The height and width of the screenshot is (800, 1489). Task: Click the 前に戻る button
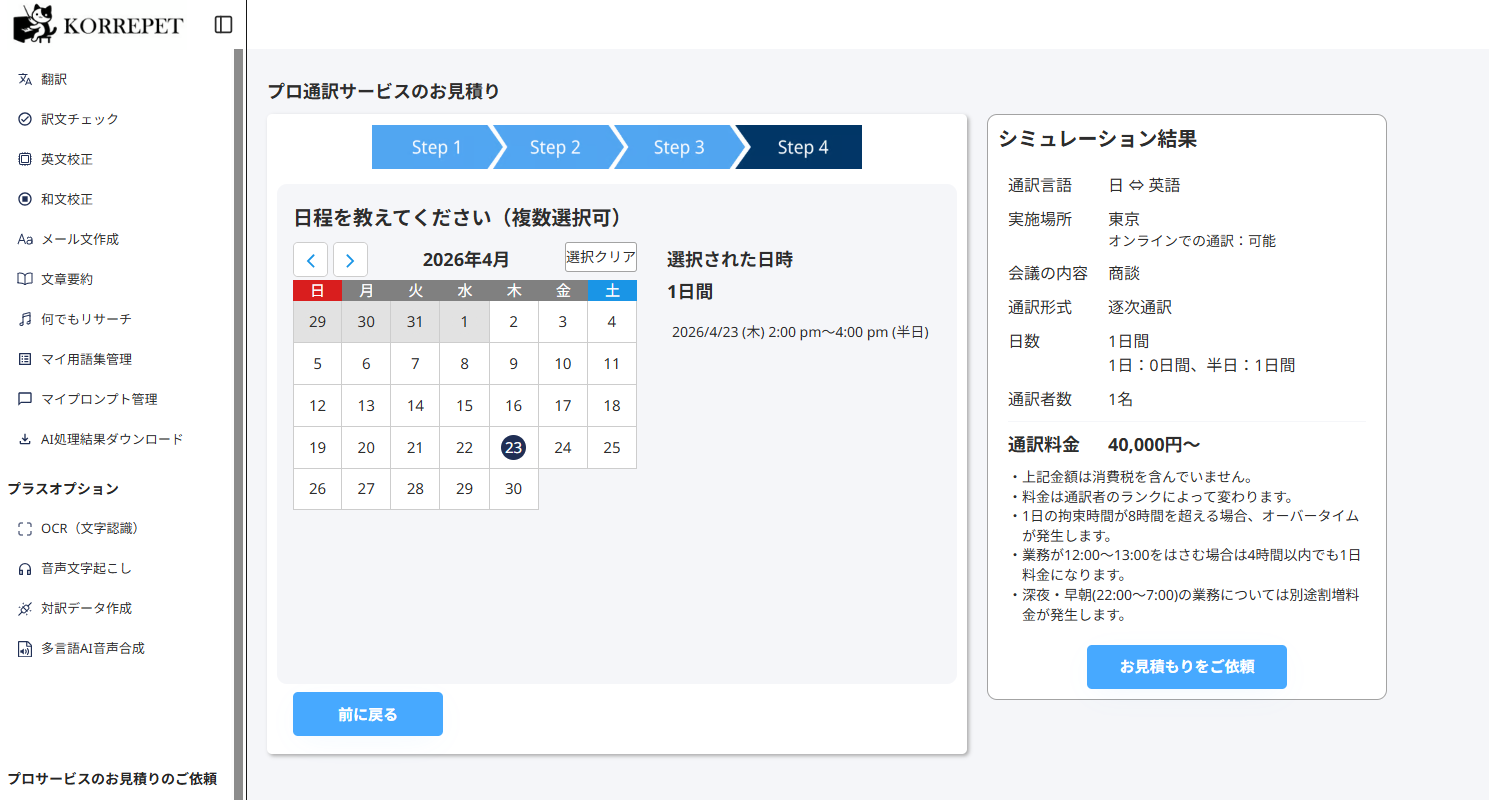[x=368, y=714]
